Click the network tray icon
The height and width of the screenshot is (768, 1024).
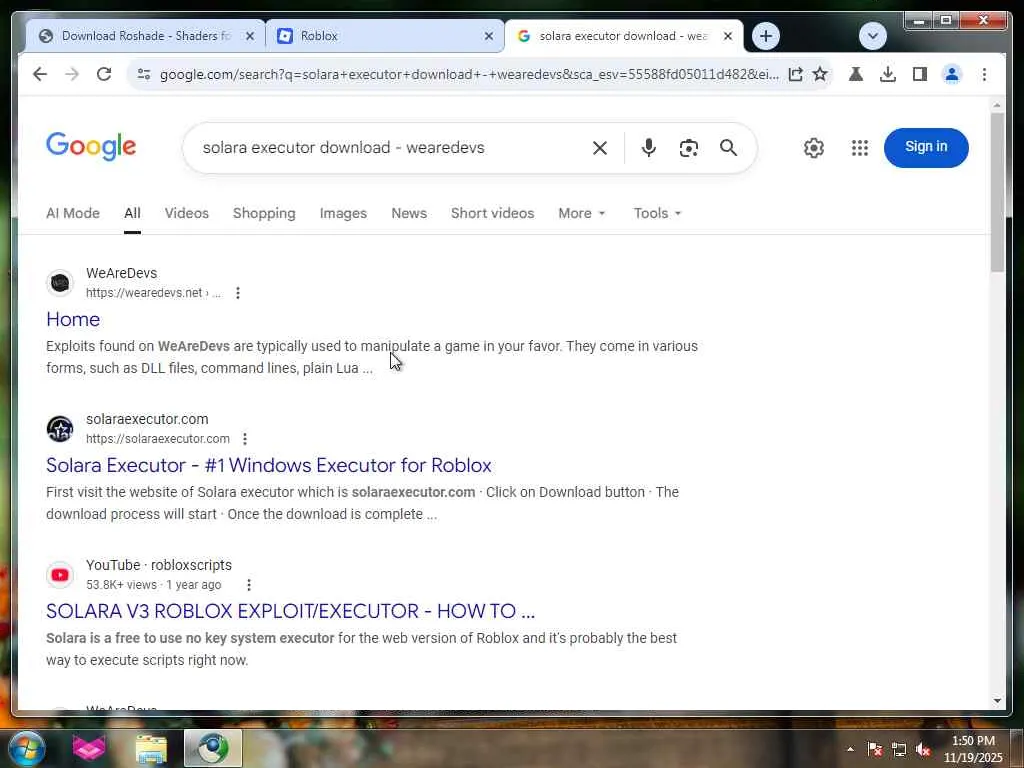tap(899, 750)
